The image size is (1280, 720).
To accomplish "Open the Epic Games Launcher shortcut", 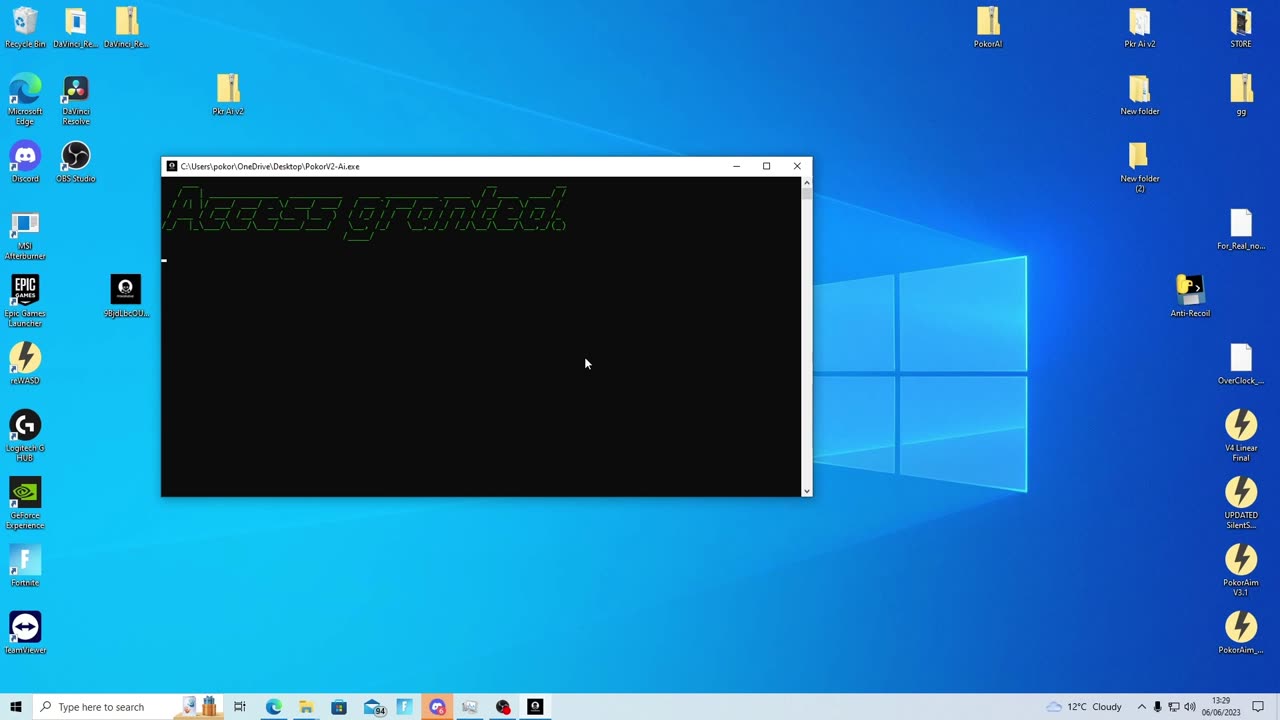I will coord(25,302).
